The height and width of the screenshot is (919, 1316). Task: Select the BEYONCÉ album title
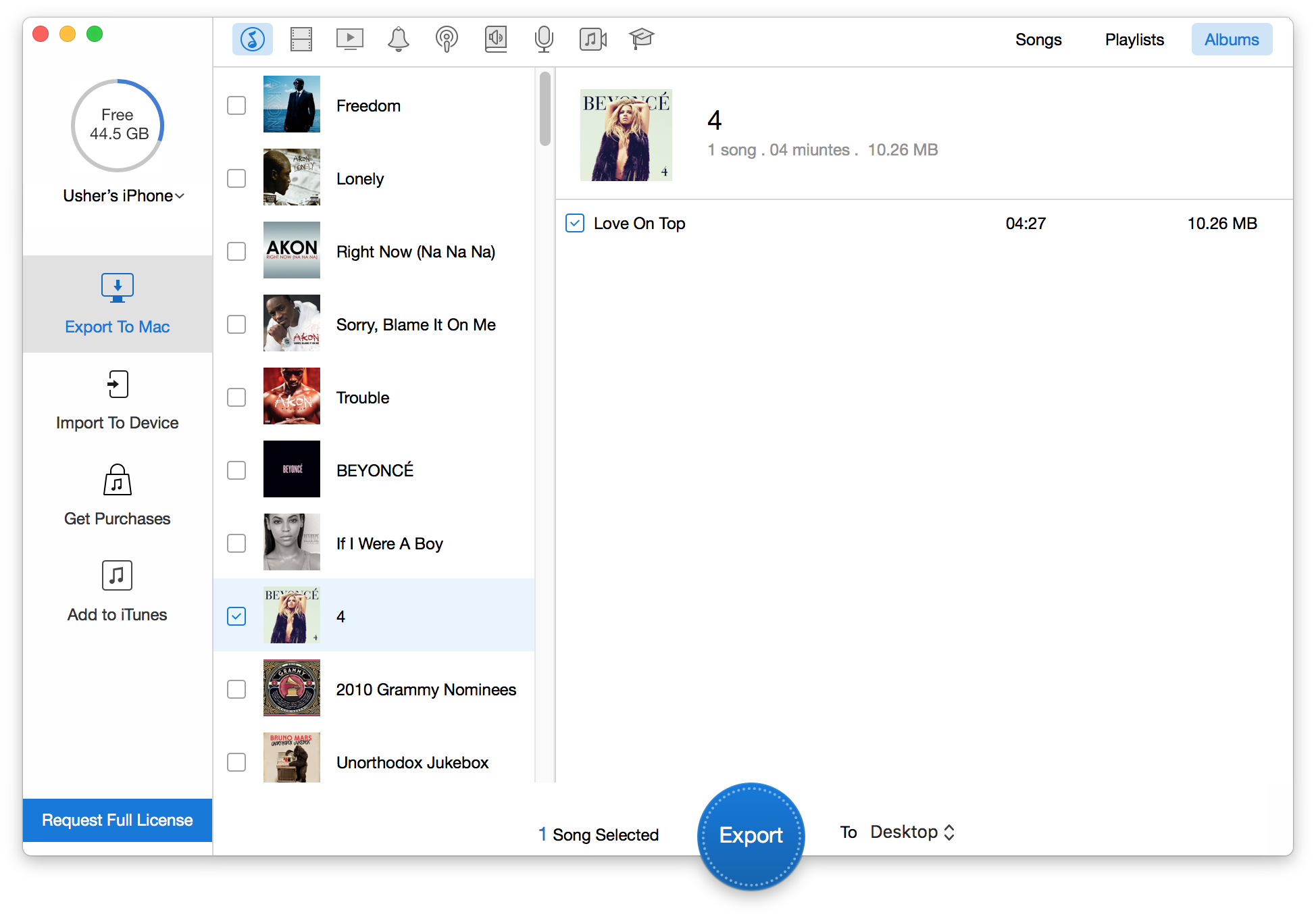tap(375, 470)
